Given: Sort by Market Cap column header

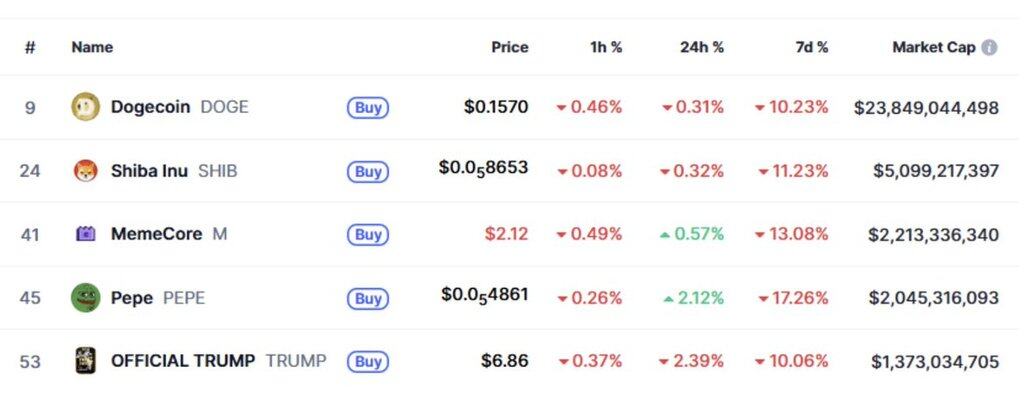Looking at the screenshot, I should [933, 47].
